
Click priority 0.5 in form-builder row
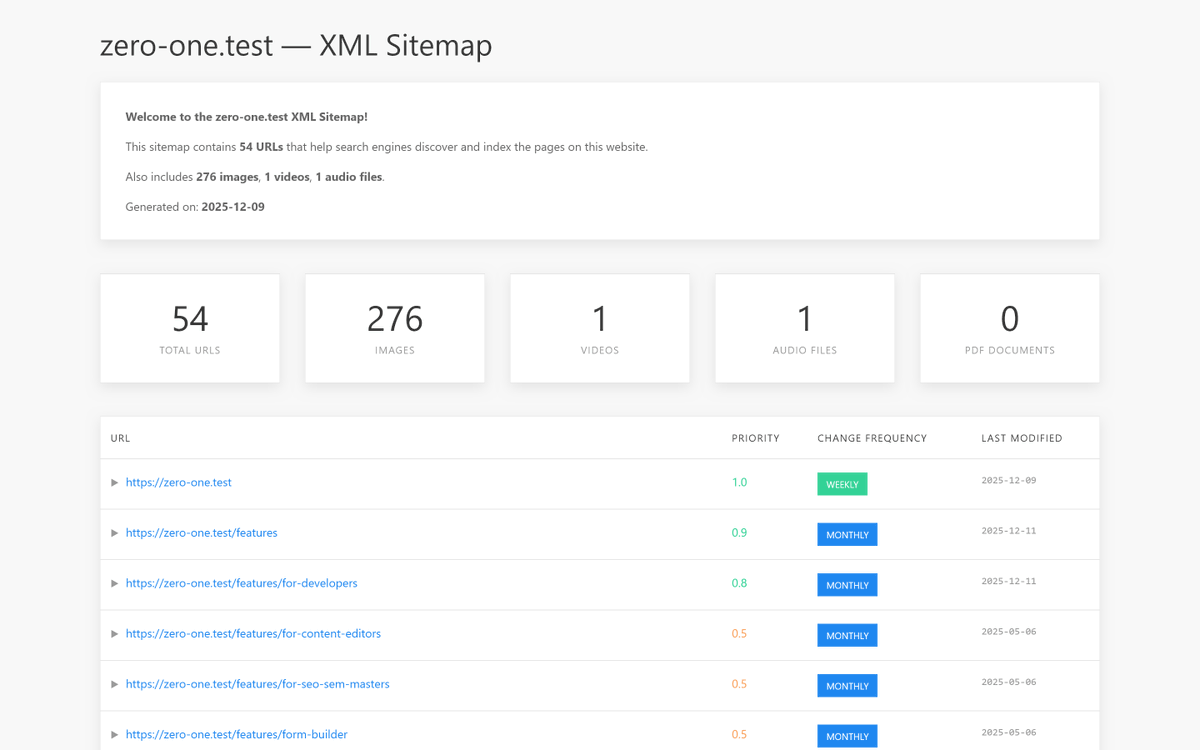739,735
